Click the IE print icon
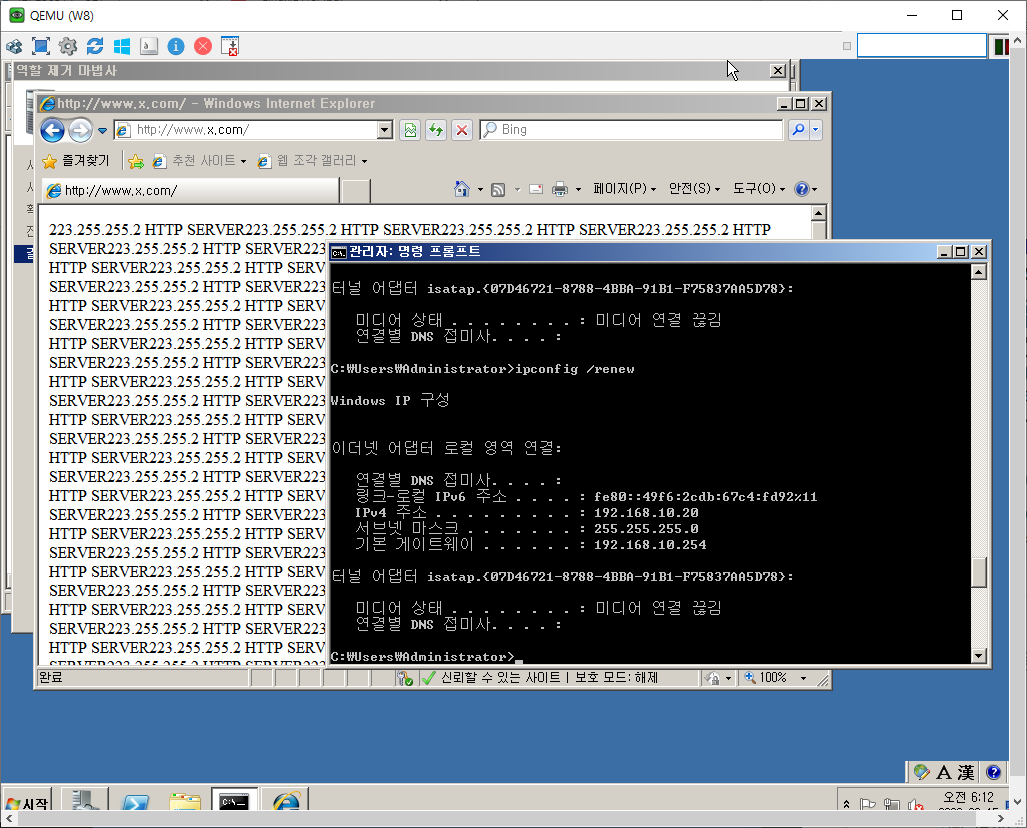 tap(560, 189)
